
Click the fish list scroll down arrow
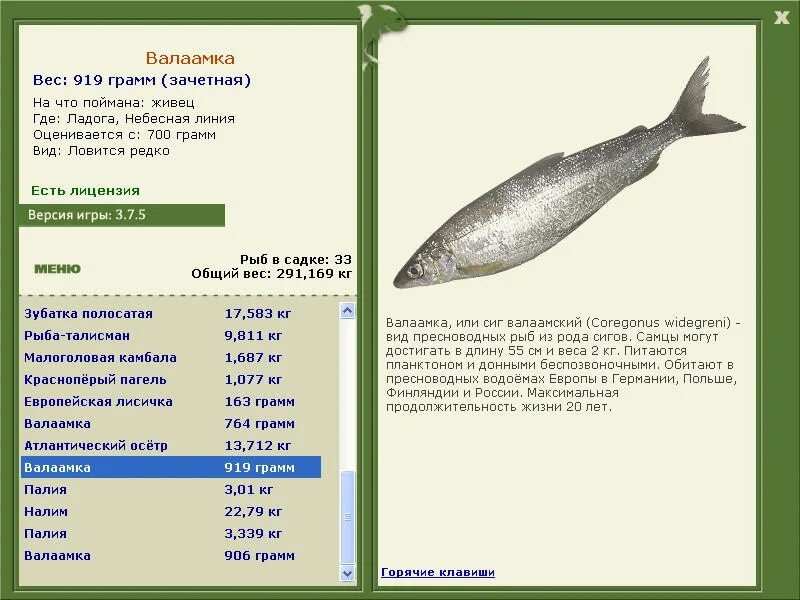click(347, 573)
